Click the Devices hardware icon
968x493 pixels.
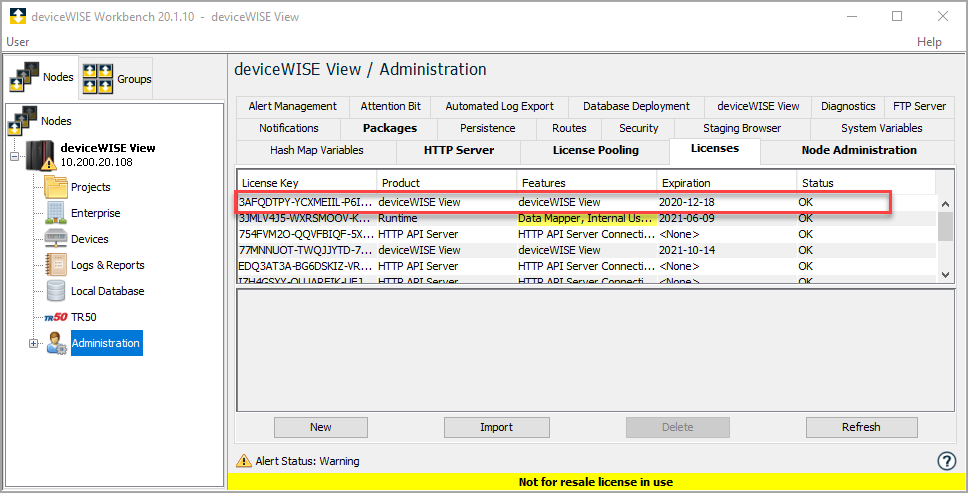point(56,239)
